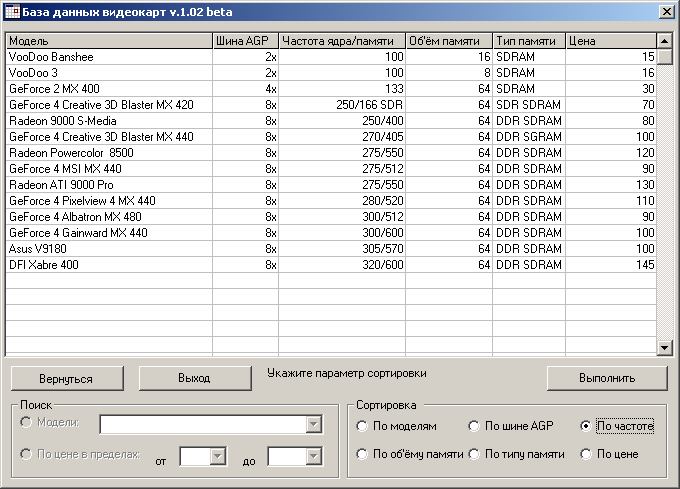Select the 'По моделям' sort option
680x489 pixels.
(362, 426)
